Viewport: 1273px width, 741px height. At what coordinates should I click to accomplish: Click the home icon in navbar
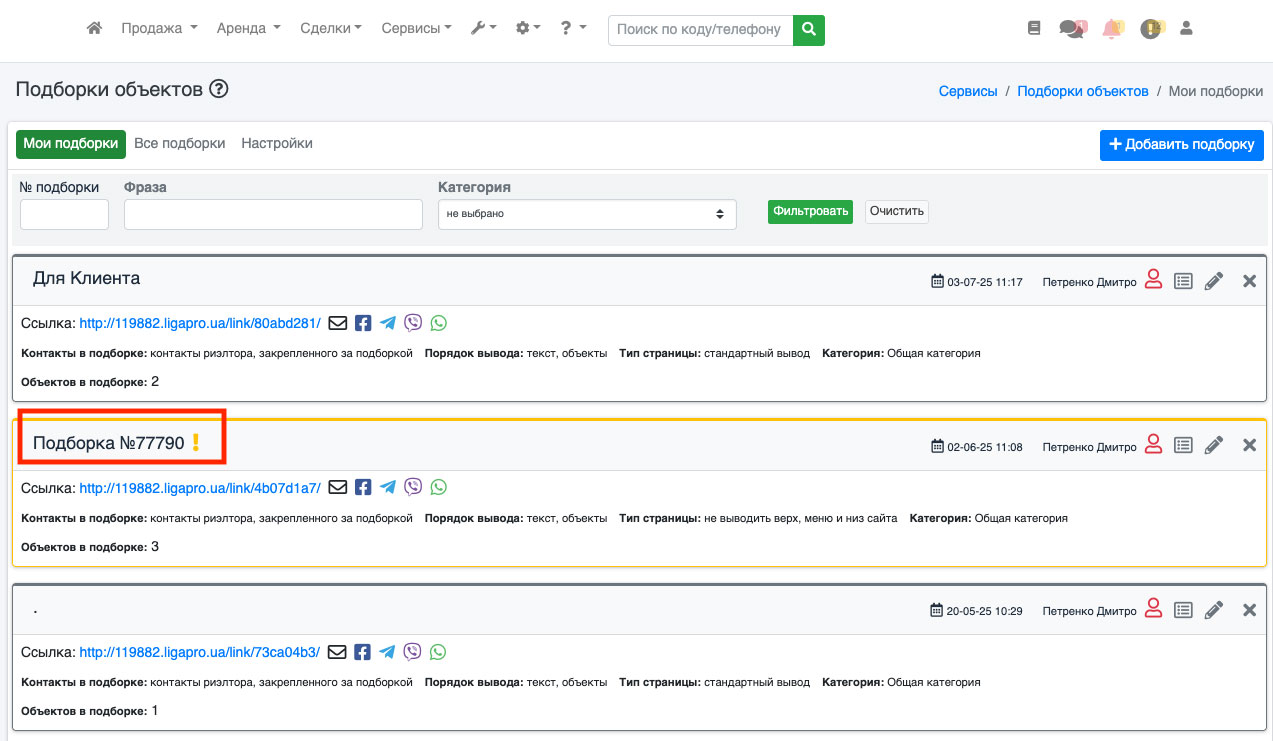(94, 29)
